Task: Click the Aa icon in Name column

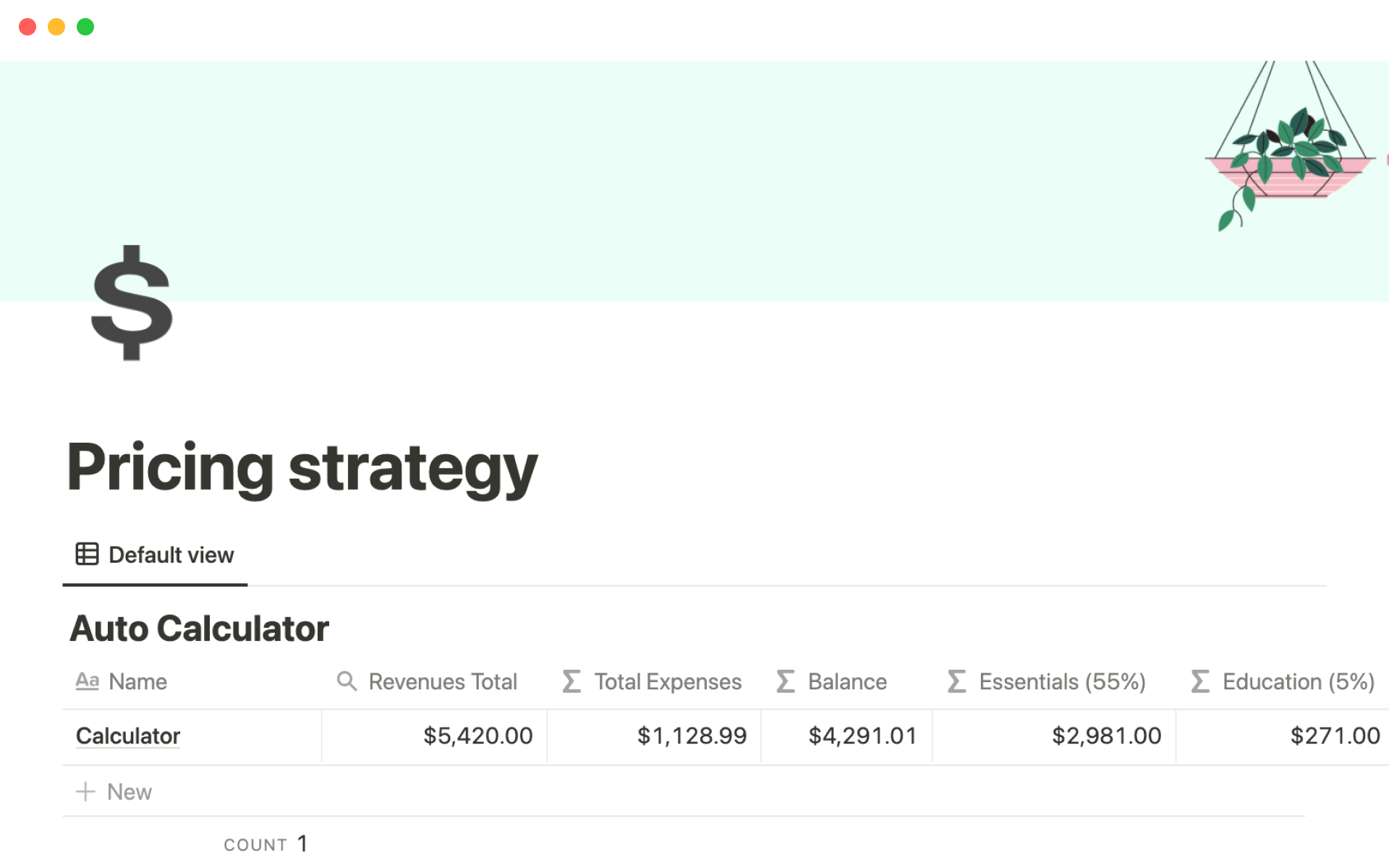Action: tap(87, 681)
